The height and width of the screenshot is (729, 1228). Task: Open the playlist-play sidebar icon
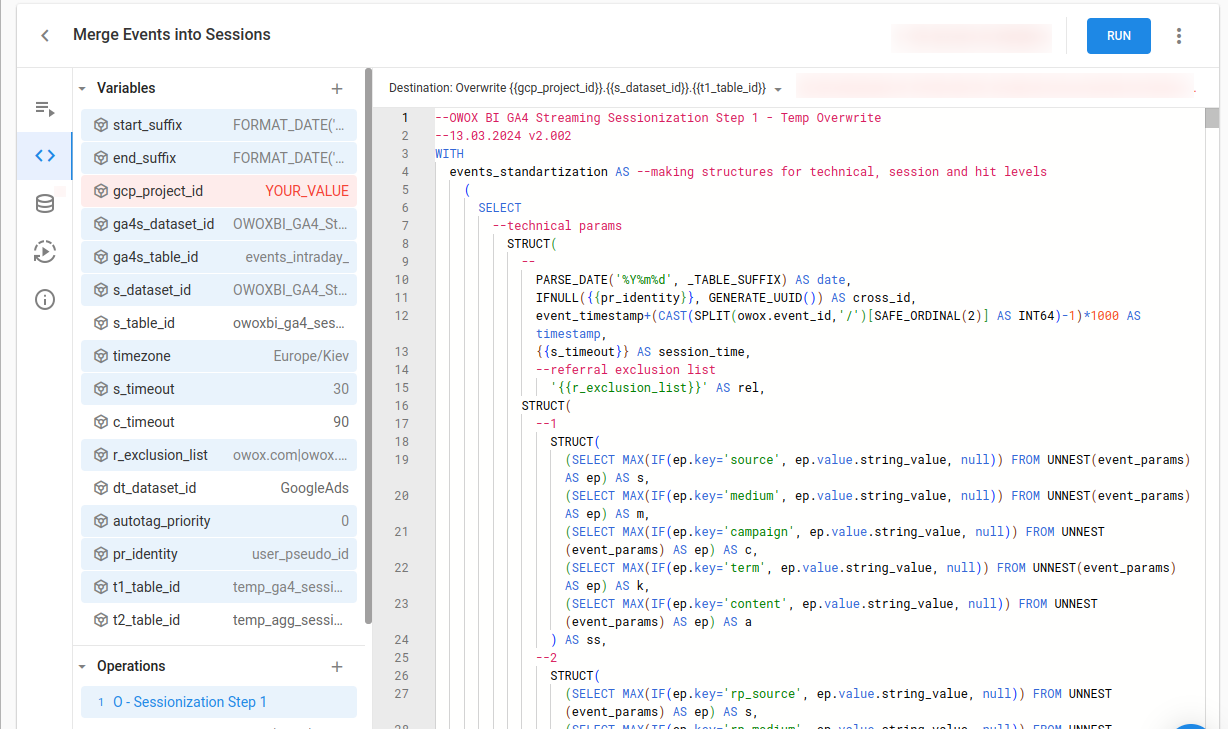coord(44,108)
